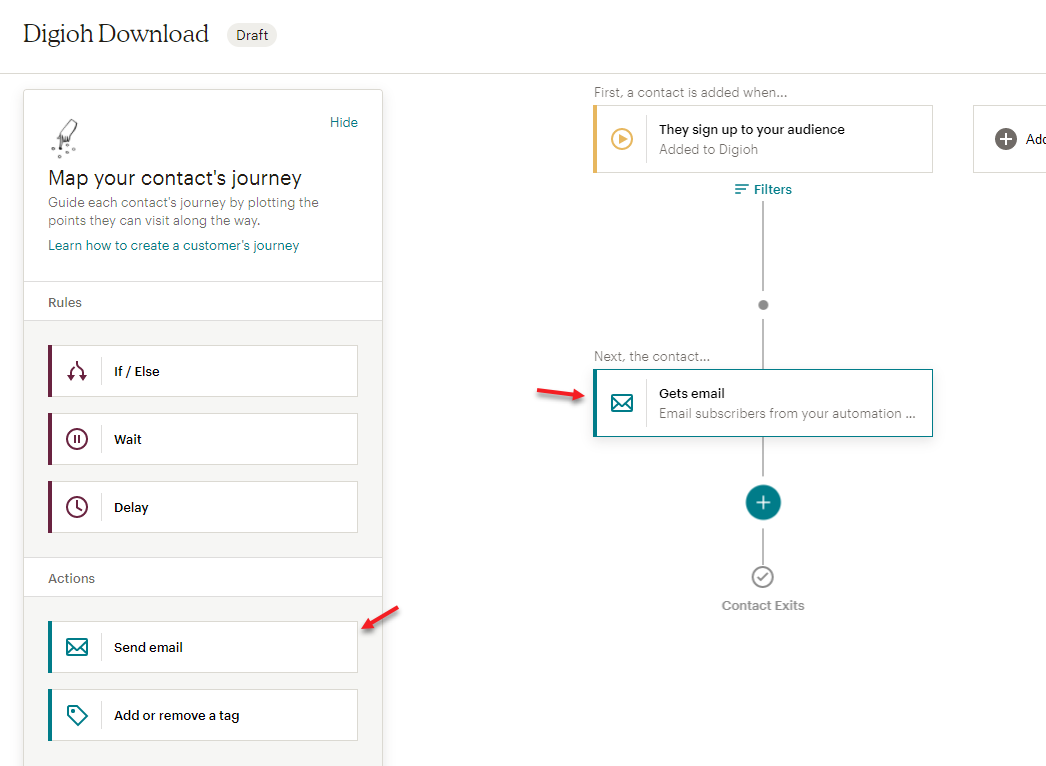This screenshot has height=766, width=1046.
Task: Click the Contact Exits checkmark icon
Action: [763, 577]
